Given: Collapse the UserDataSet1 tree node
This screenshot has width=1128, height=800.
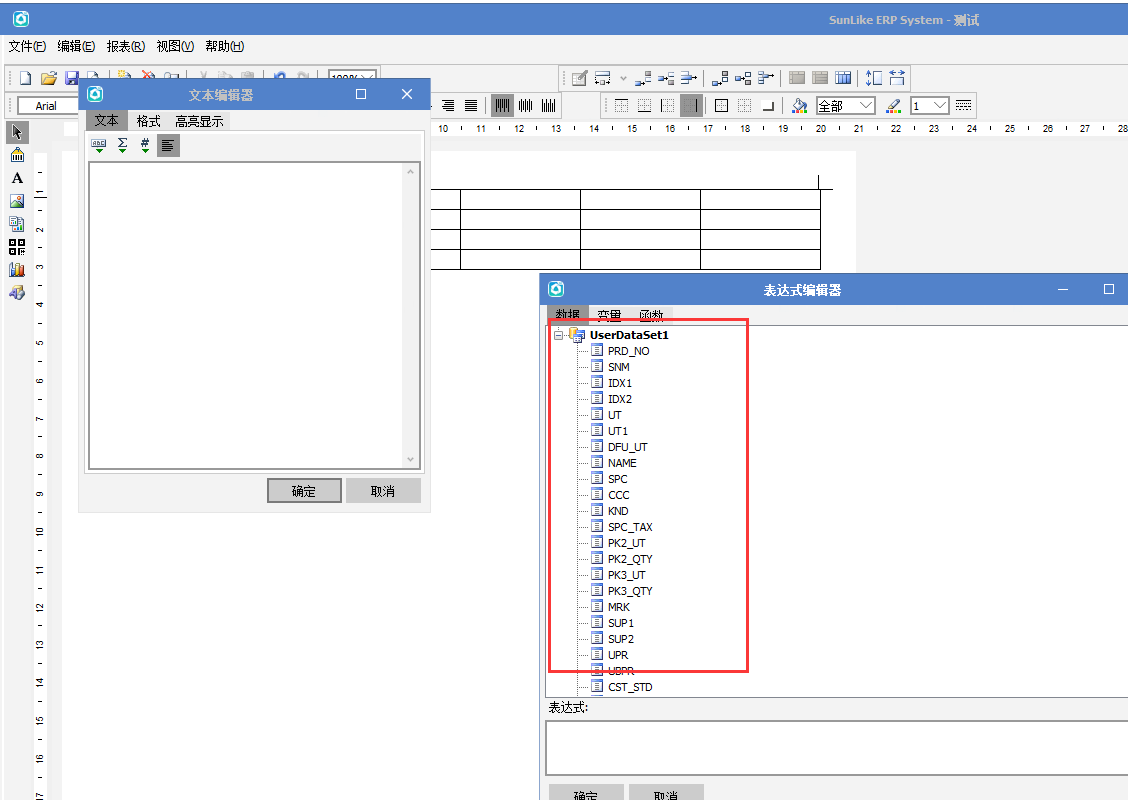Looking at the screenshot, I should (x=558, y=335).
